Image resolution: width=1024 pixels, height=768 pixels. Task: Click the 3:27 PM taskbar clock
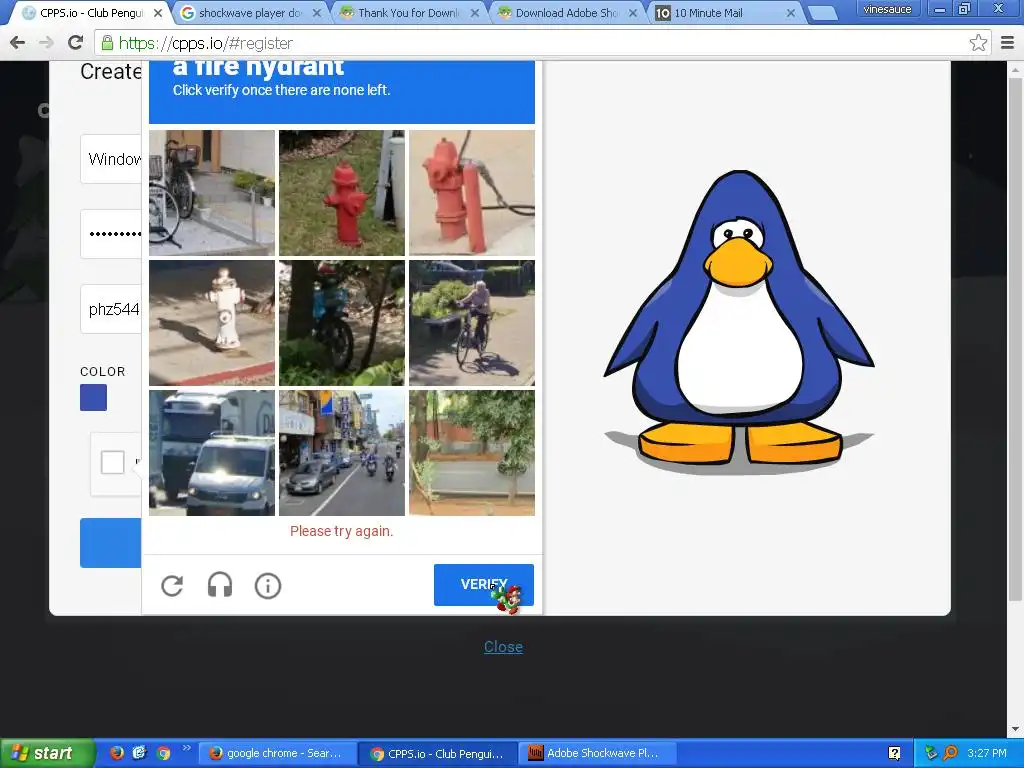click(987, 754)
